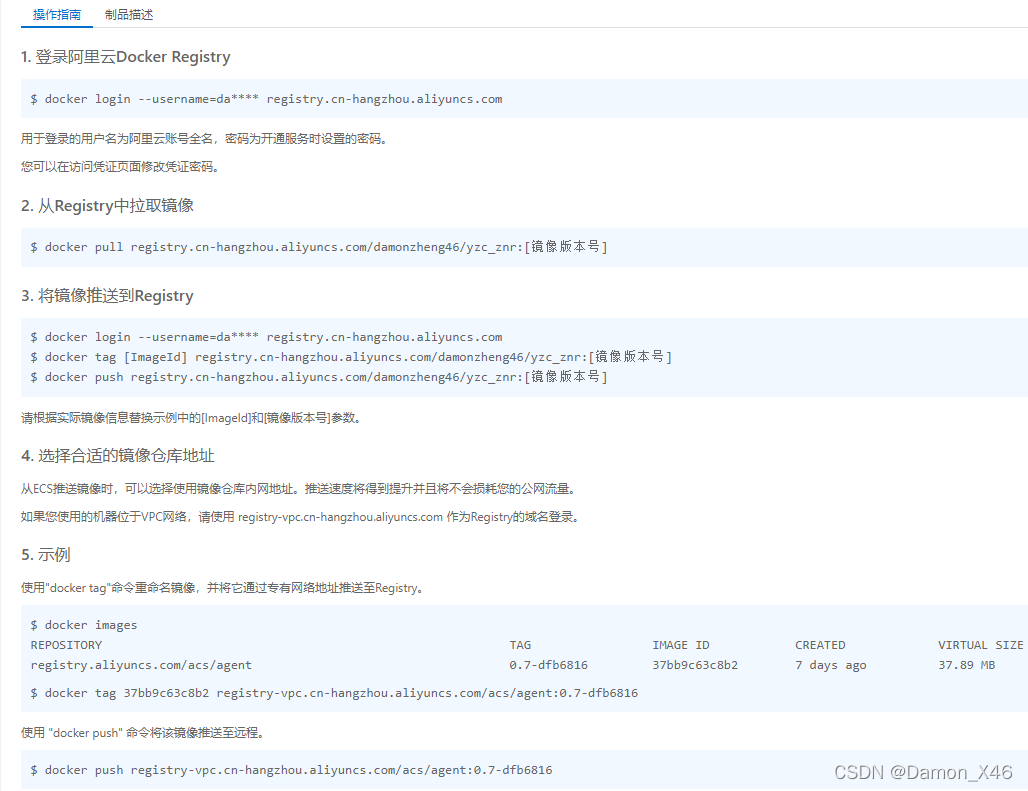Click the TAG column header

pyautogui.click(x=521, y=646)
